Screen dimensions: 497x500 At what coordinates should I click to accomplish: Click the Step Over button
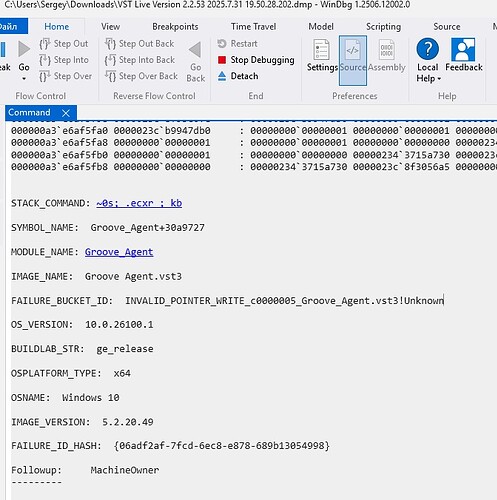(x=65, y=76)
